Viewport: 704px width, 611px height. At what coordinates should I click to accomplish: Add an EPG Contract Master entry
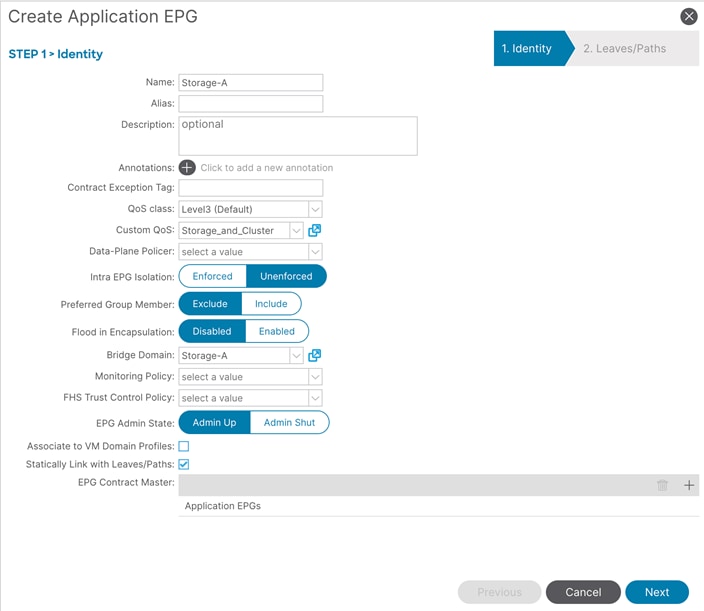[x=688, y=485]
